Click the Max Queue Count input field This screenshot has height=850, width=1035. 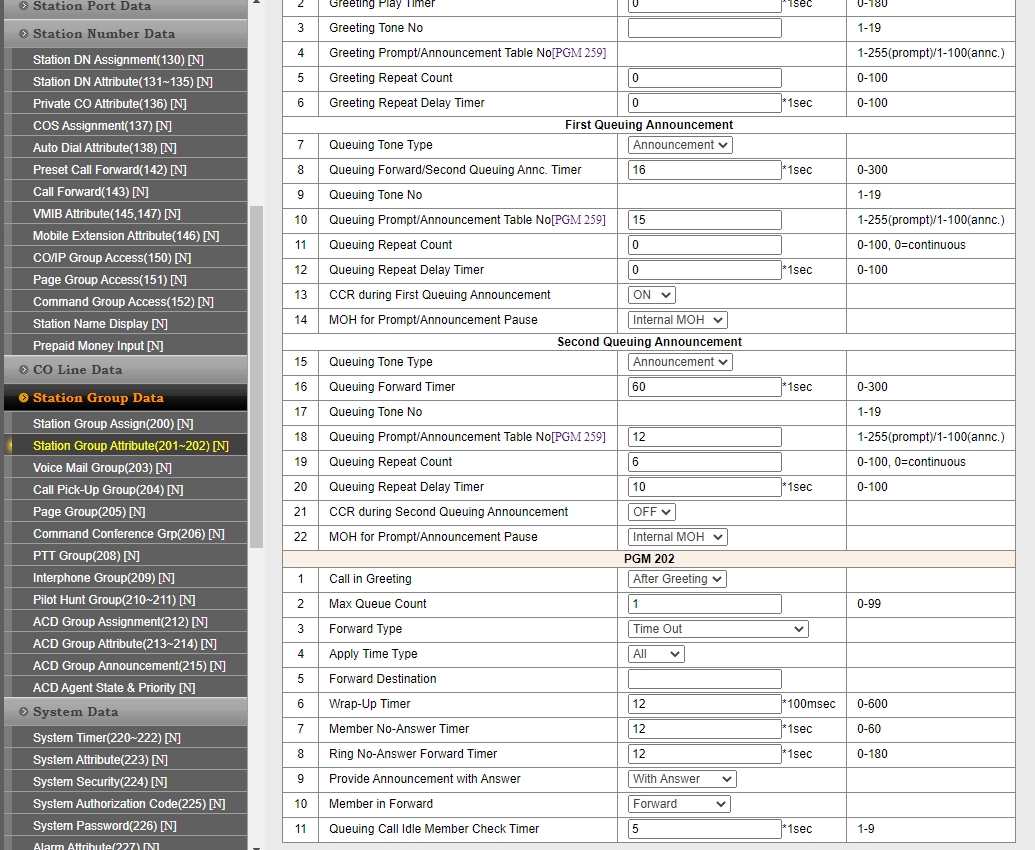705,604
